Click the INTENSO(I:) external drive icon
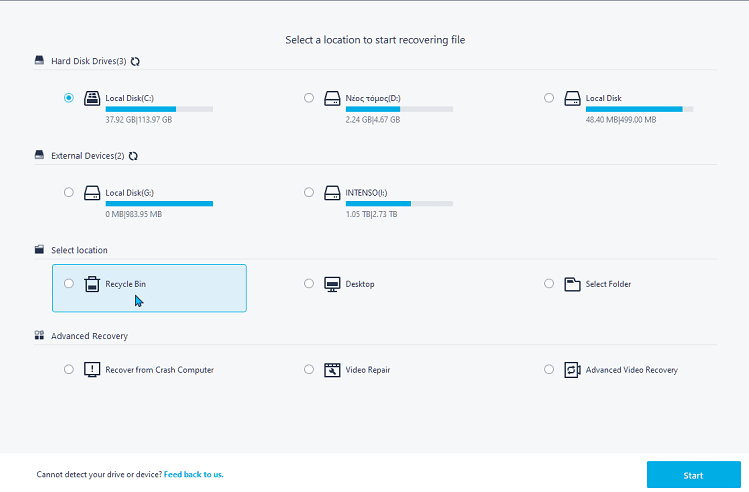This screenshot has width=749, height=492. [332, 193]
